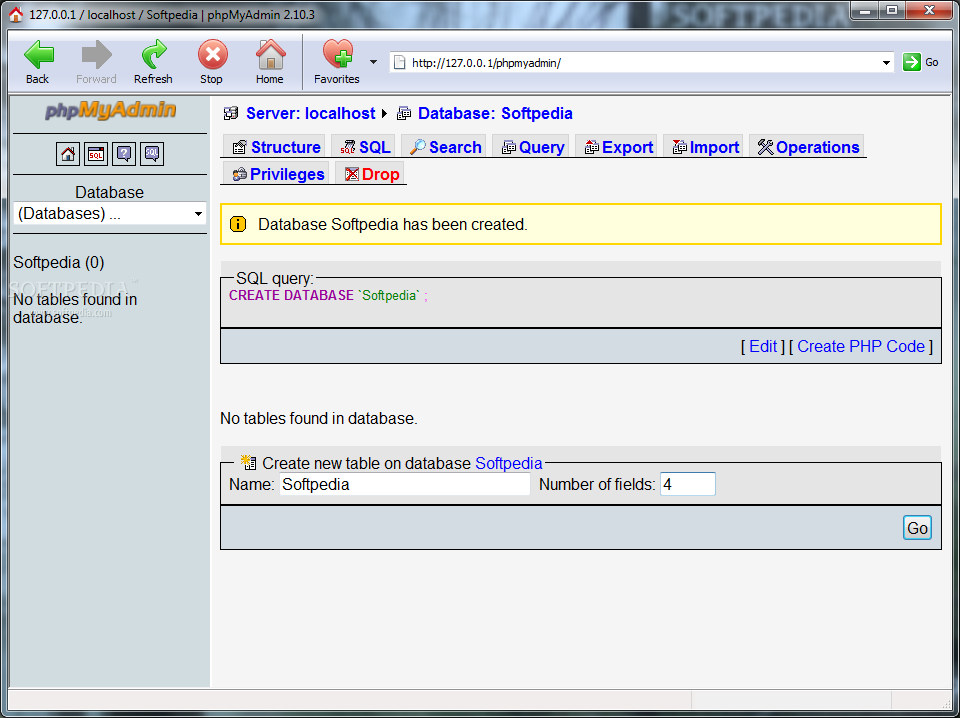Click the Server: localhost breadcrumb link

tap(310, 113)
